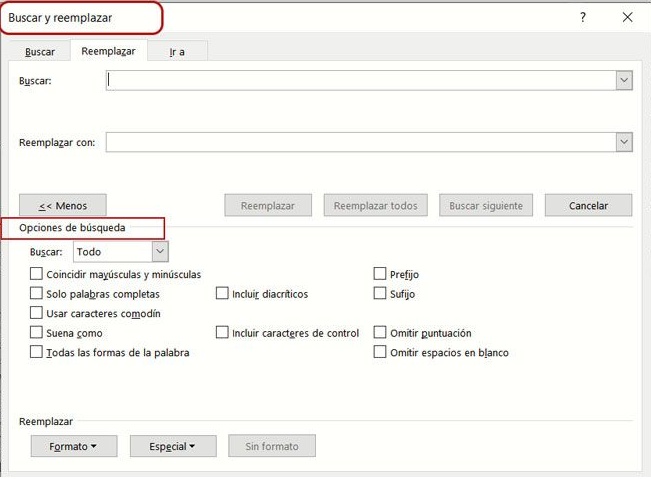The width and height of the screenshot is (651, 479).
Task: Open the Especial dropdown button
Action: (173, 446)
